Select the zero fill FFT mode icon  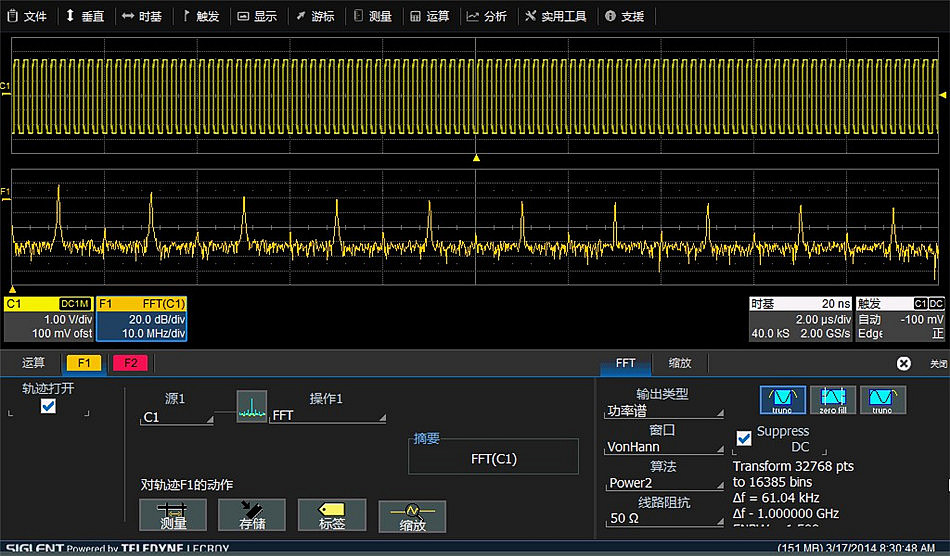click(x=833, y=401)
